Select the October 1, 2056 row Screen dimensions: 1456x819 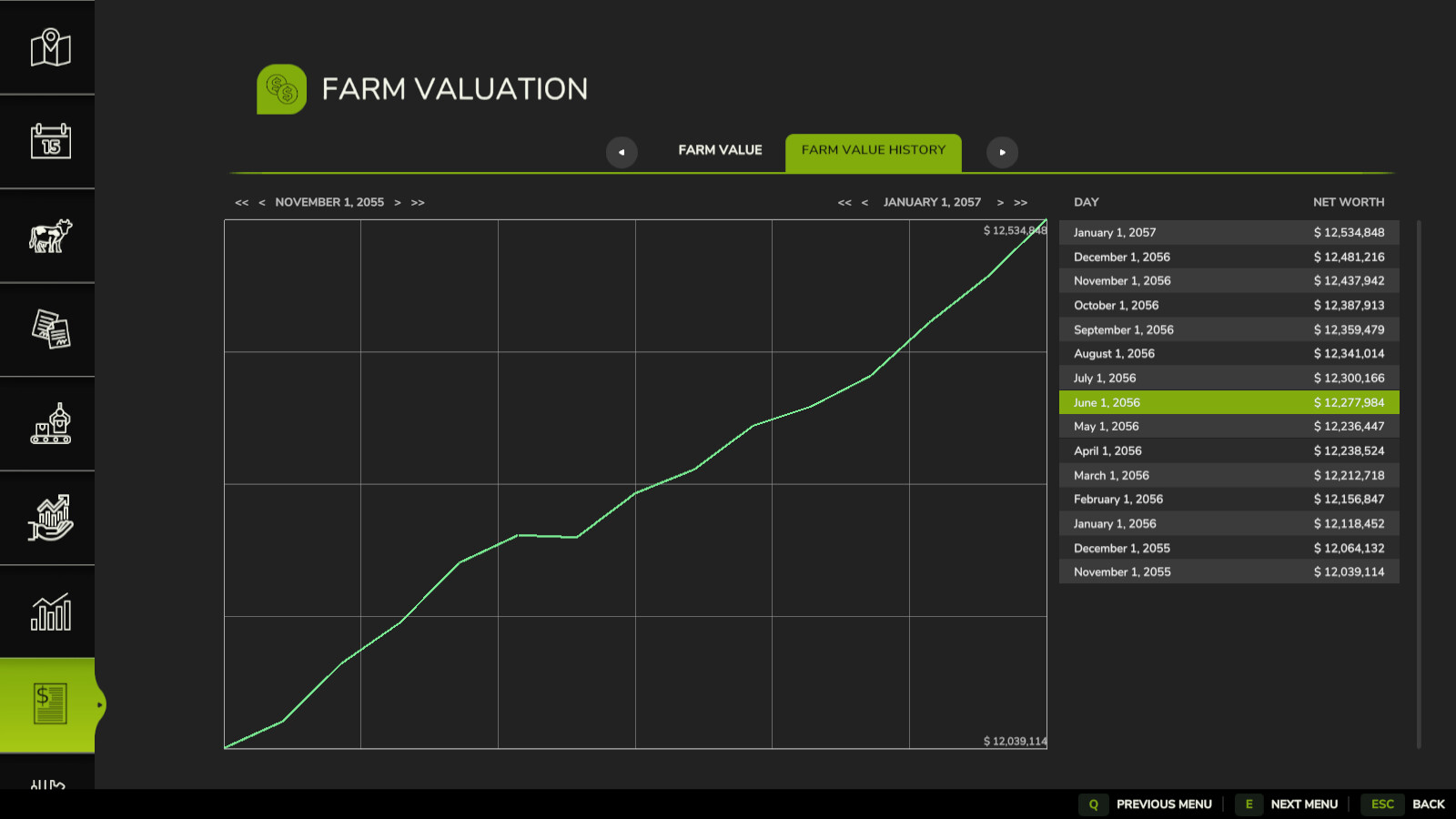click(1229, 305)
